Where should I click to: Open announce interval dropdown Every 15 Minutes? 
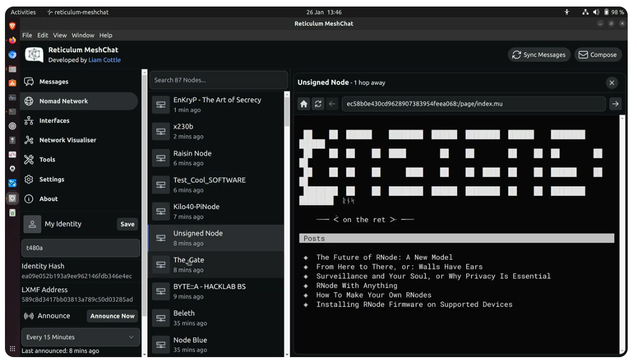80,337
